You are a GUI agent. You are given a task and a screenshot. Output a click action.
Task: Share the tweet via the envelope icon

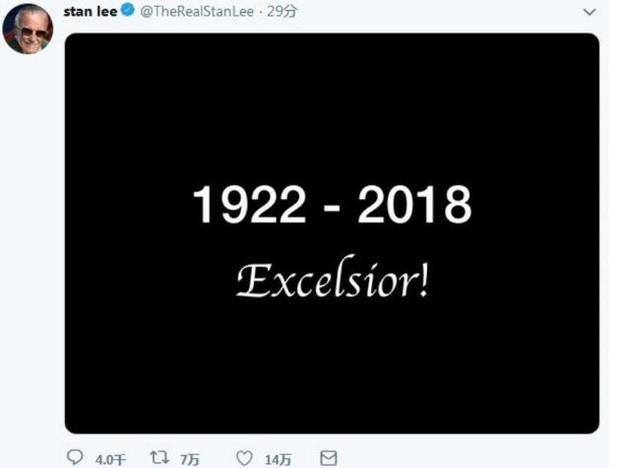pos(328,458)
